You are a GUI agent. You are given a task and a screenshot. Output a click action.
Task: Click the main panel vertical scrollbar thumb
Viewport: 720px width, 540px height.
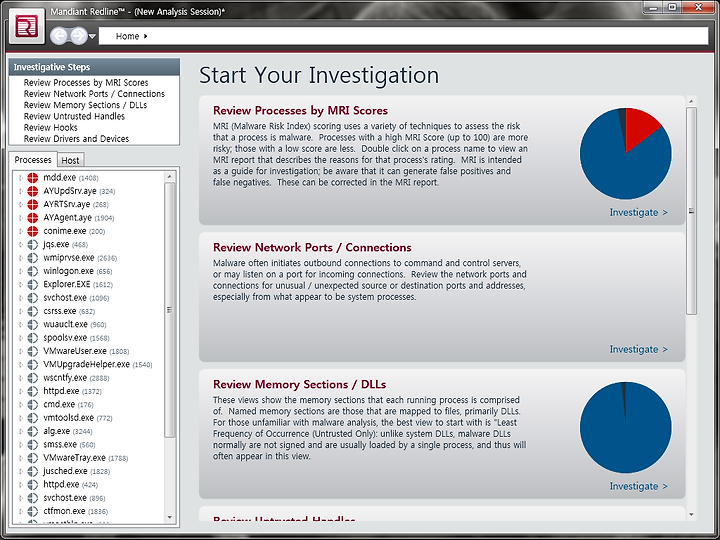point(691,211)
